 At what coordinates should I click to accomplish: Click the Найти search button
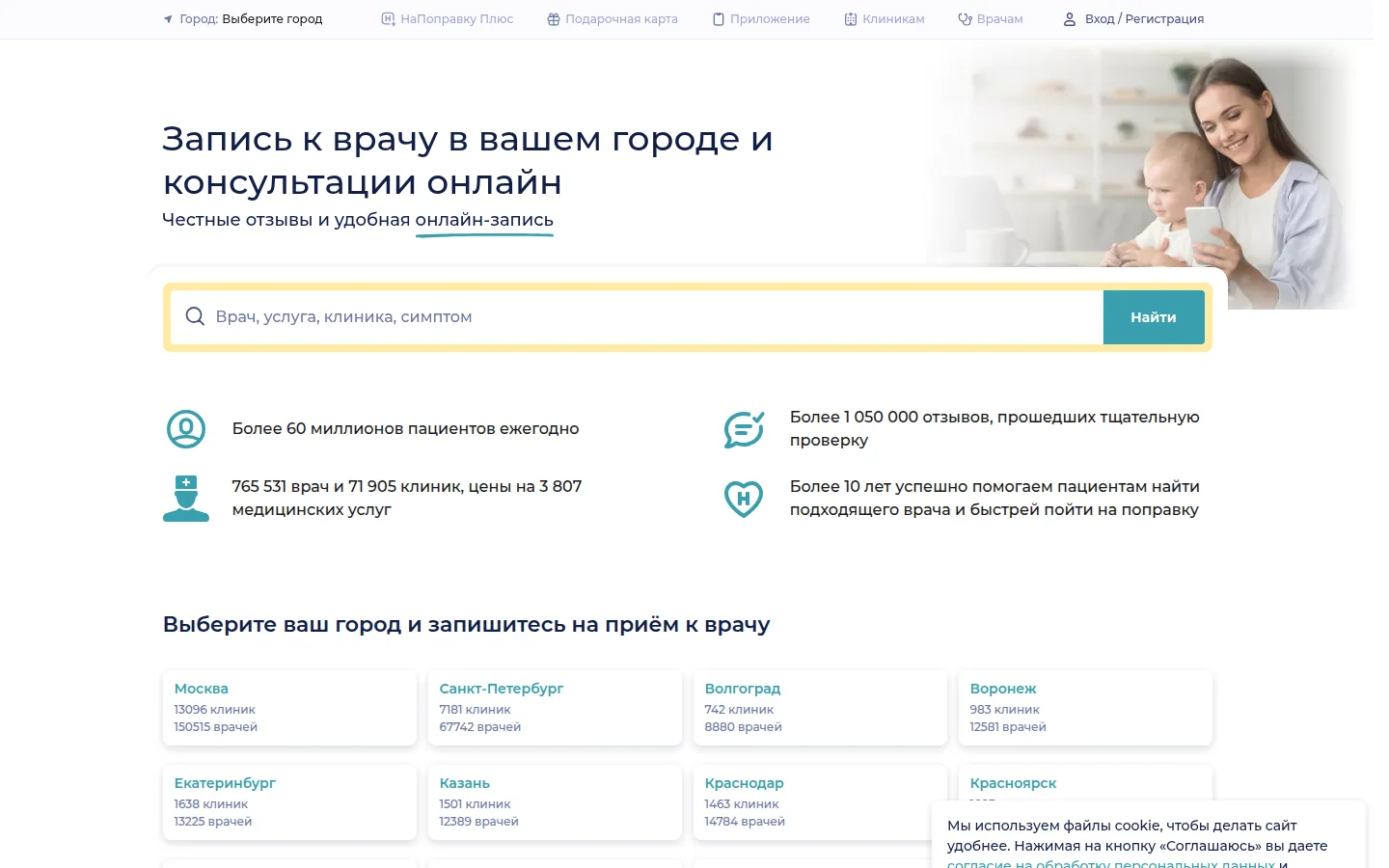pos(1154,317)
